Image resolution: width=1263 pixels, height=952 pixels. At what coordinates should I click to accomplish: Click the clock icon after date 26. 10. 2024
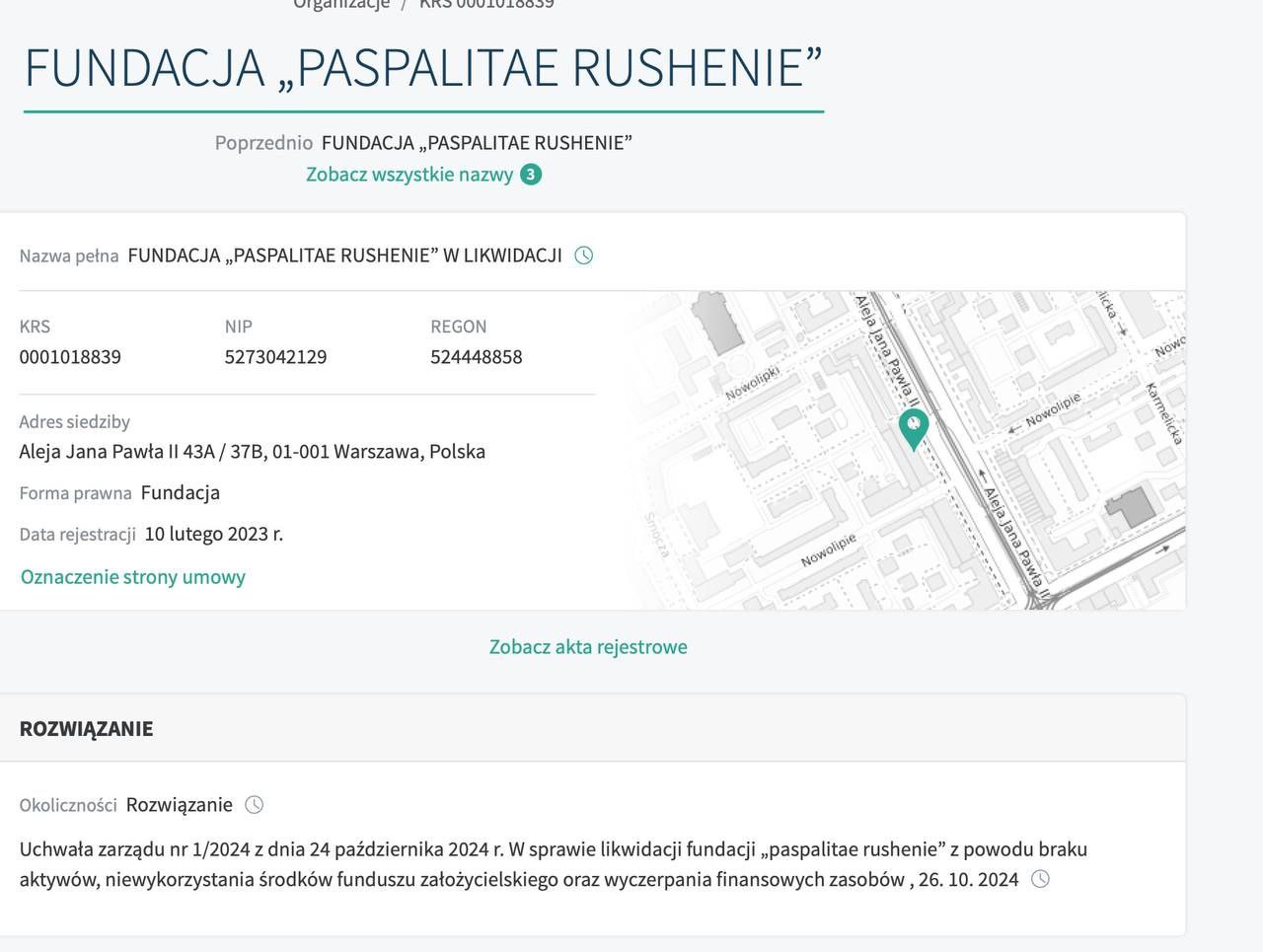pyautogui.click(x=1039, y=878)
